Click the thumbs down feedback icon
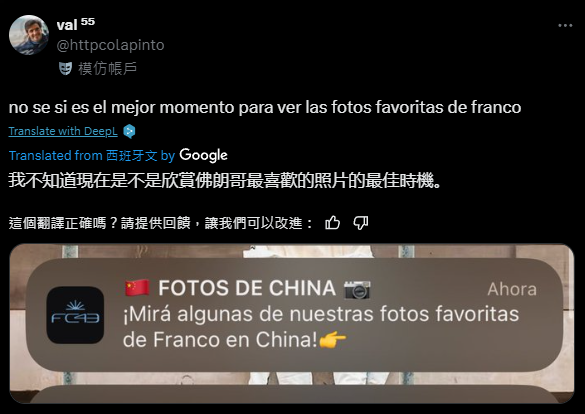The height and width of the screenshot is (414, 585). [x=360, y=223]
